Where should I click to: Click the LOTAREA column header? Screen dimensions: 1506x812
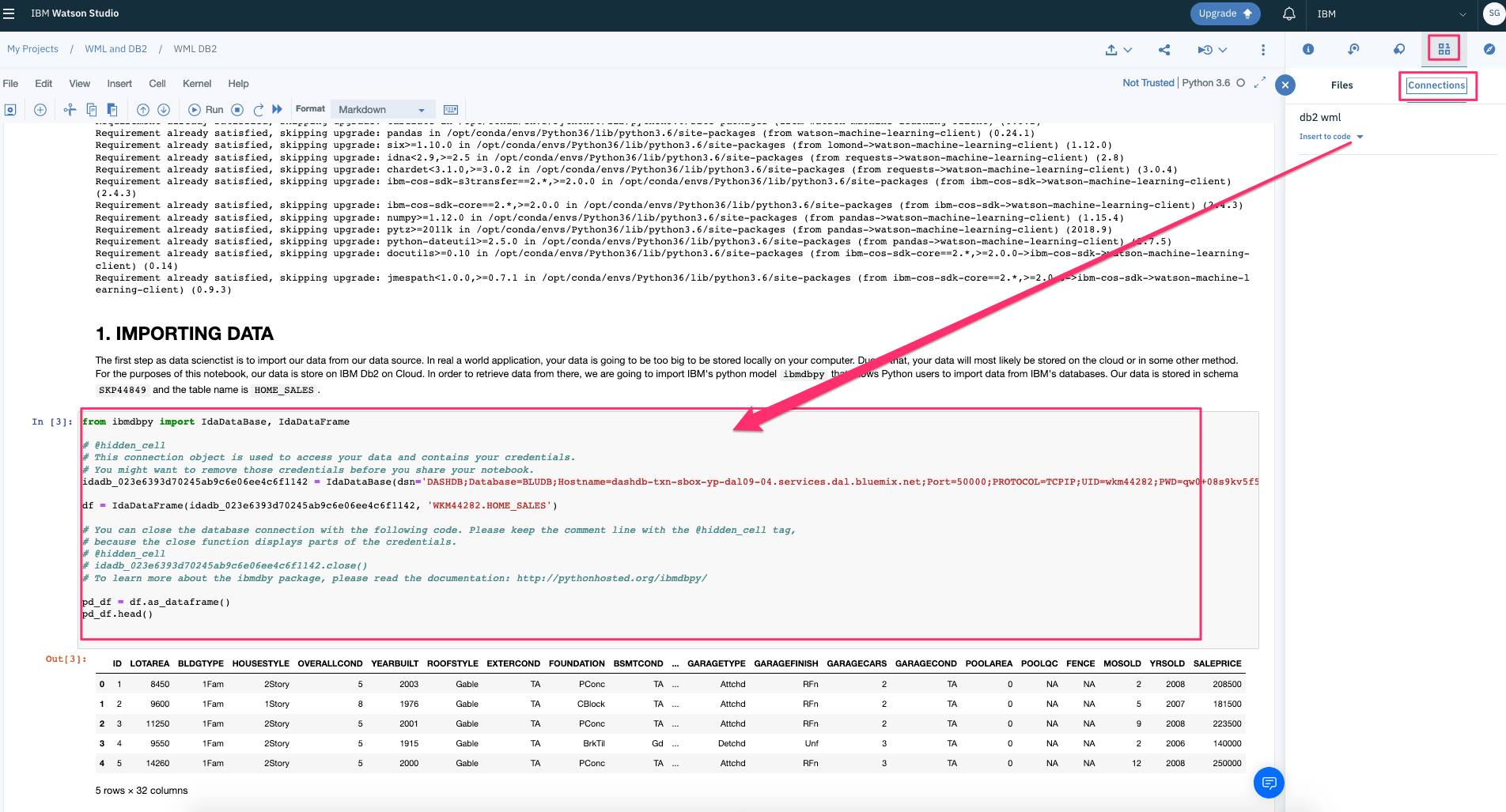click(149, 664)
